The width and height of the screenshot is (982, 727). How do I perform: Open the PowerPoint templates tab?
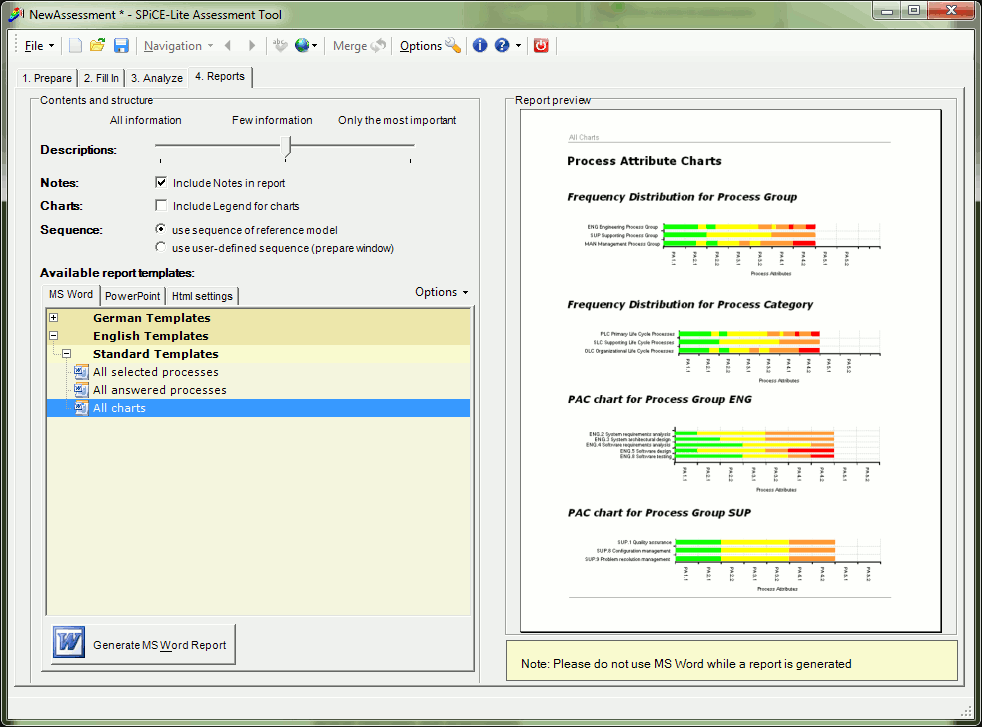click(x=133, y=296)
